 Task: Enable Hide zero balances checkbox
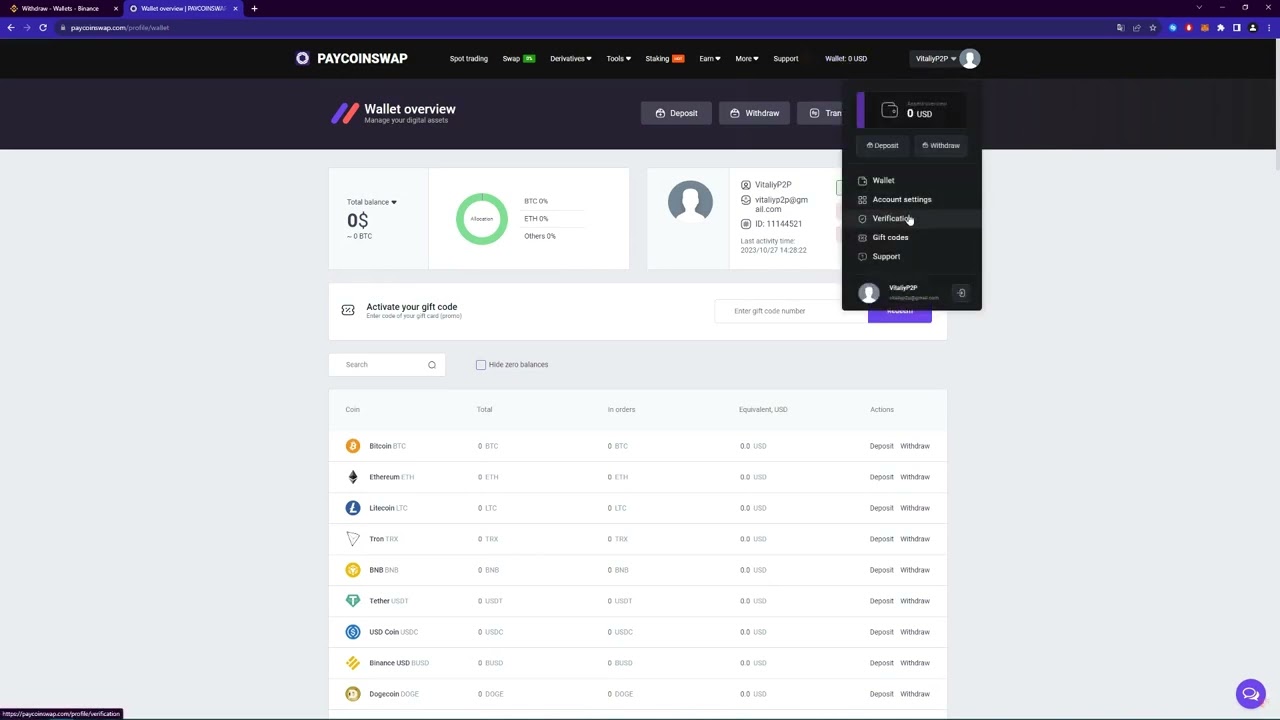tap(481, 365)
